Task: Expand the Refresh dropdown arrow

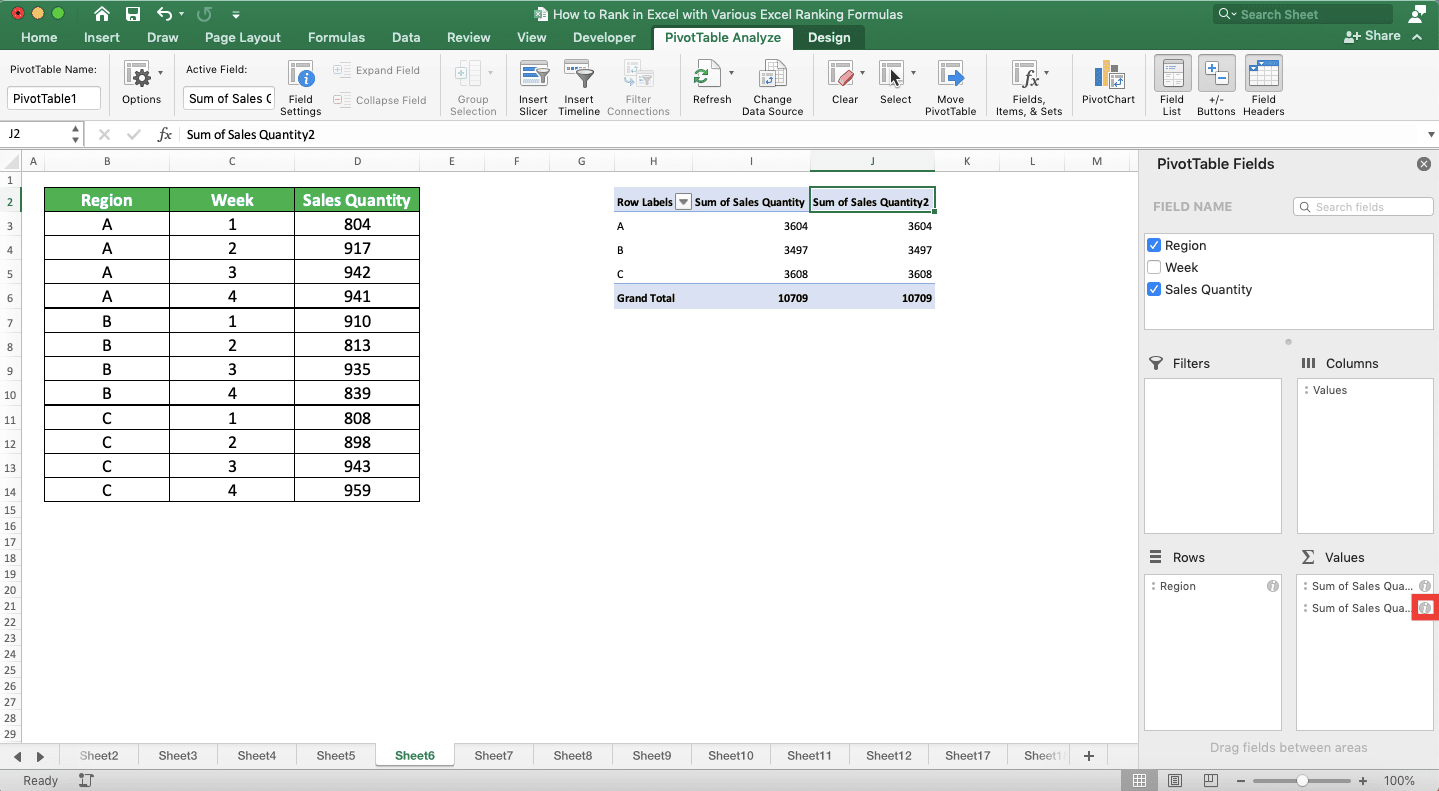Action: click(x=731, y=73)
